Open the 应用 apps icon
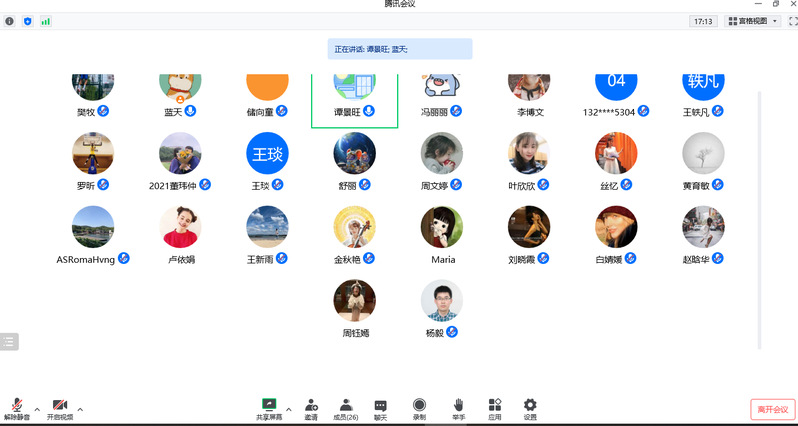 click(494, 407)
